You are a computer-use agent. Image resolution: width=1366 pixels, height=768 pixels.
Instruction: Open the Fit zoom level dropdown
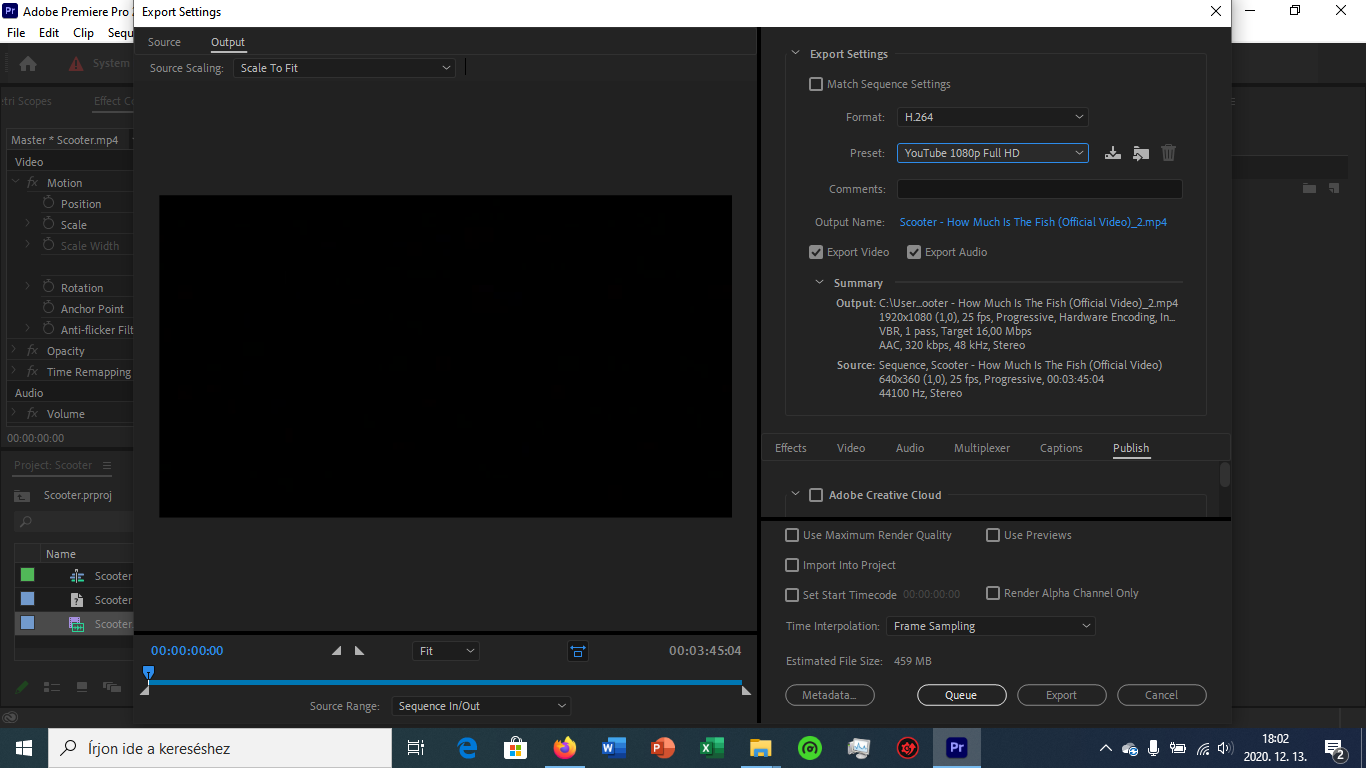pyautogui.click(x=445, y=651)
